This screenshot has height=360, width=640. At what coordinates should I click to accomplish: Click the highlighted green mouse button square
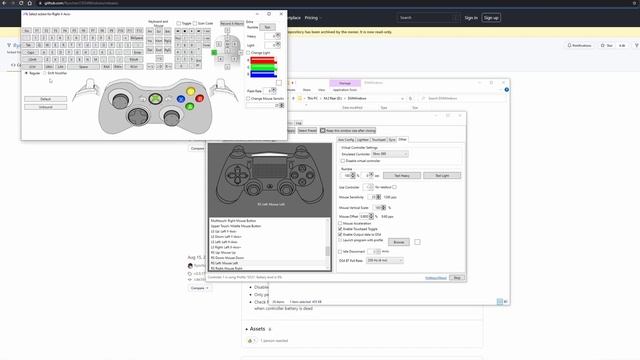214,52
